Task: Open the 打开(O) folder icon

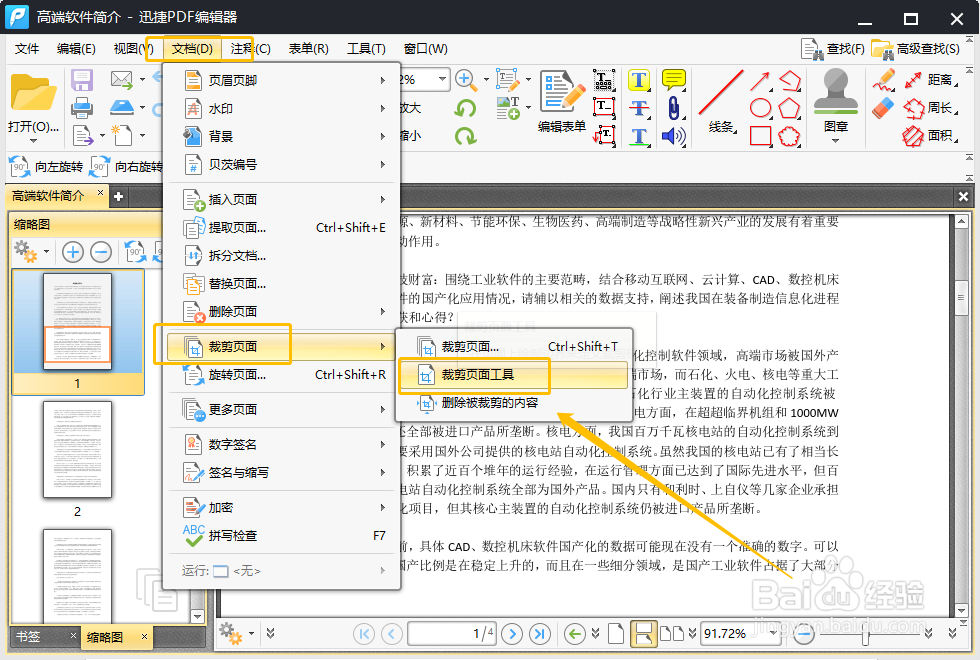Action: click(x=32, y=92)
